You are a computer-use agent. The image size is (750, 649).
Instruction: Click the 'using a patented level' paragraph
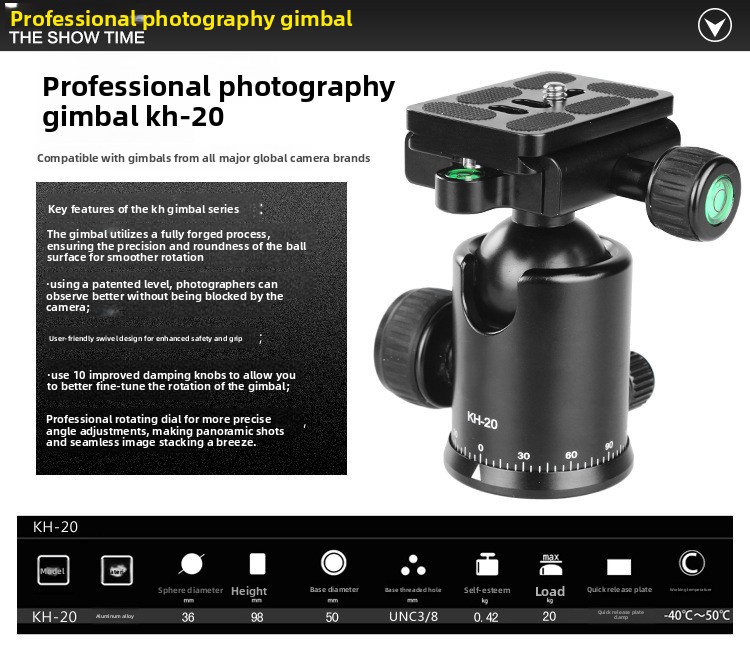click(165, 296)
